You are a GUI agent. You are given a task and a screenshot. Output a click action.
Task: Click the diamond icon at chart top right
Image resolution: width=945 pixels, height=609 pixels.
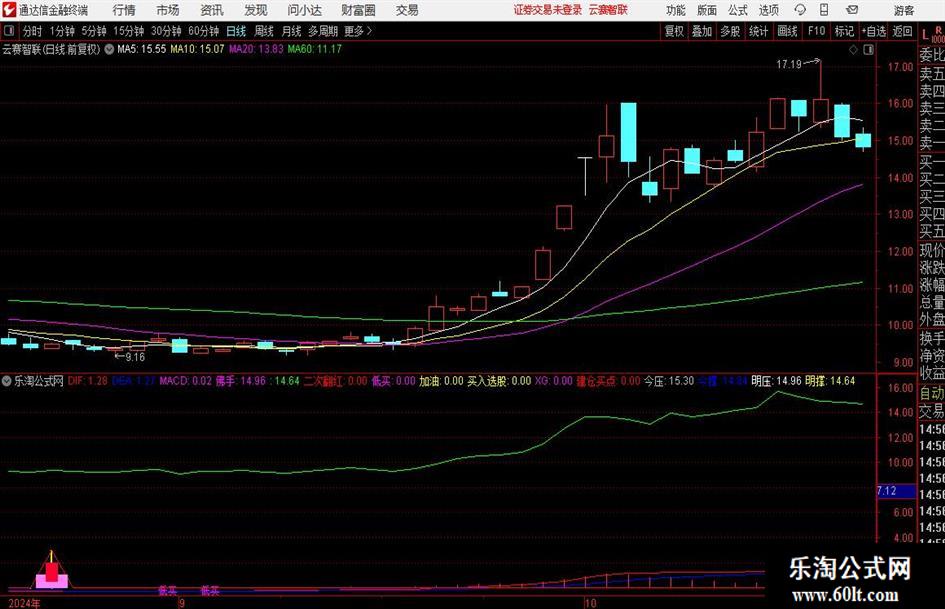pyautogui.click(x=853, y=50)
